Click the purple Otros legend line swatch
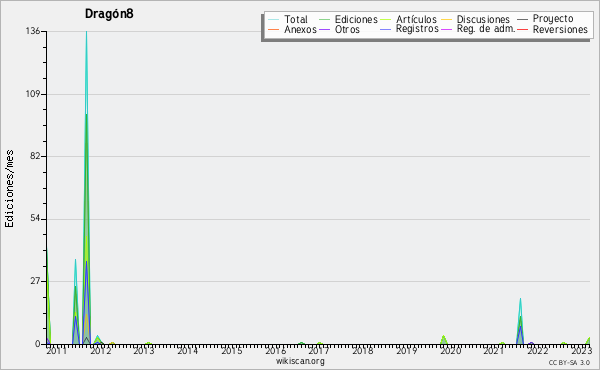The image size is (600, 370). click(x=324, y=29)
